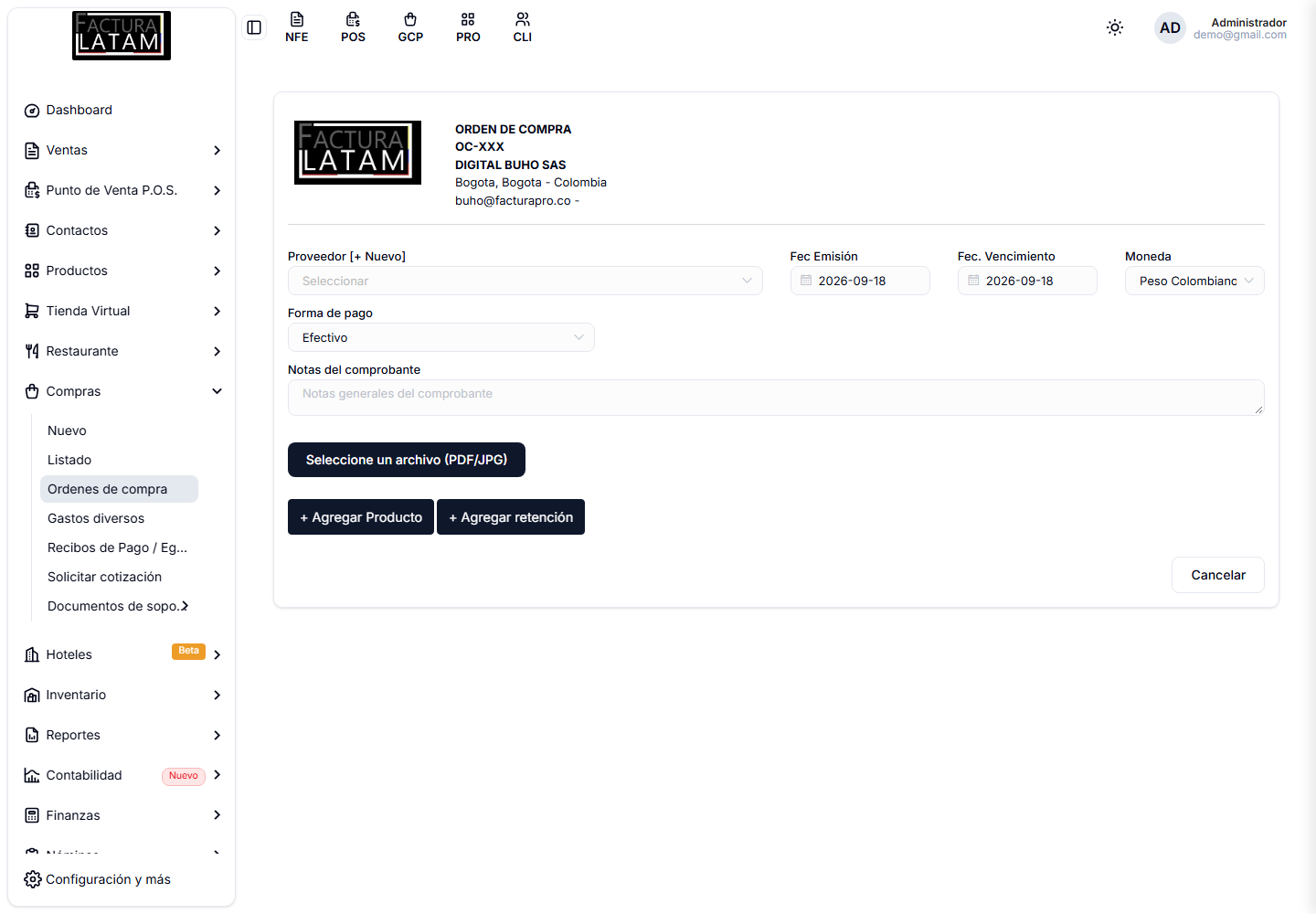
Task: Open the NFE shortcut icon
Action: 297,27
